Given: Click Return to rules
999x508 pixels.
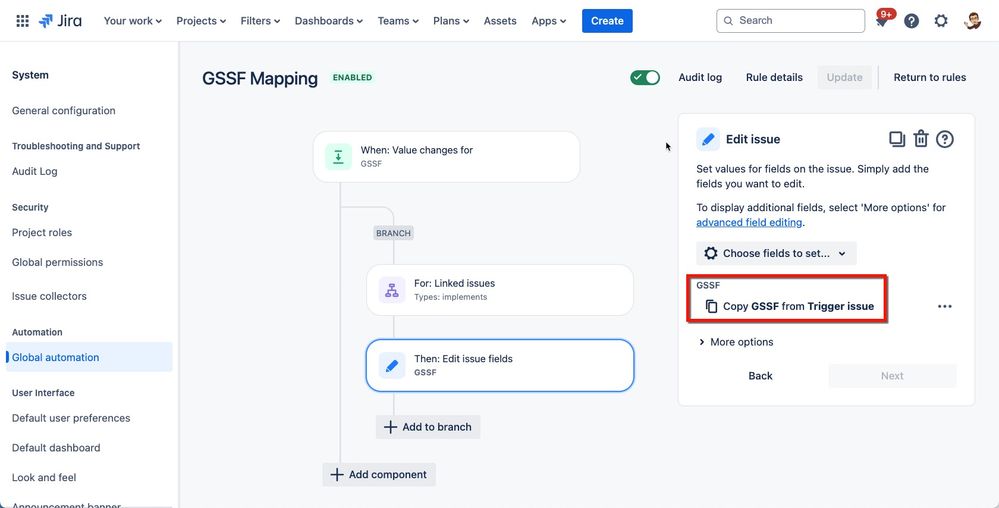Looking at the screenshot, I should [x=930, y=78].
